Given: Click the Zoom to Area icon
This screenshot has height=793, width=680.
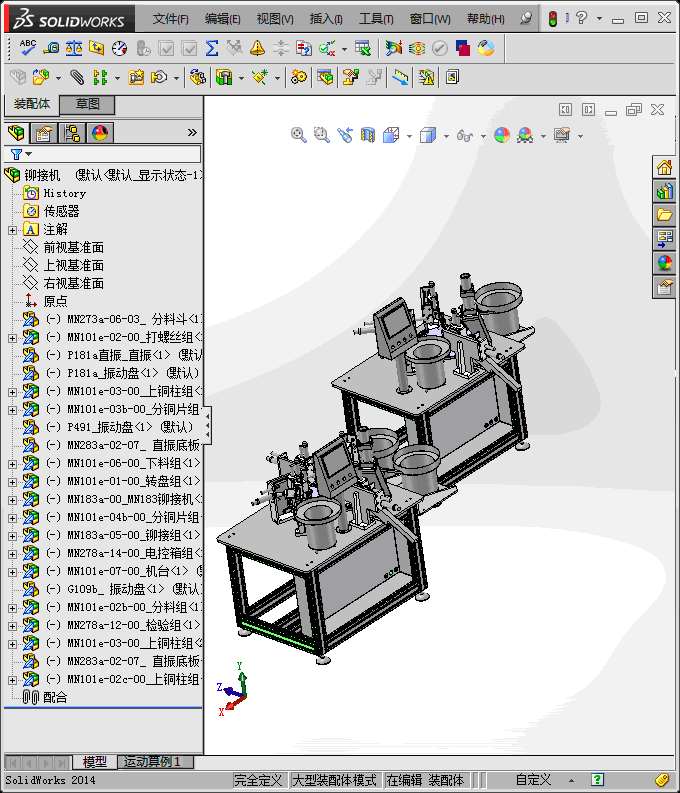Looking at the screenshot, I should click(x=322, y=135).
